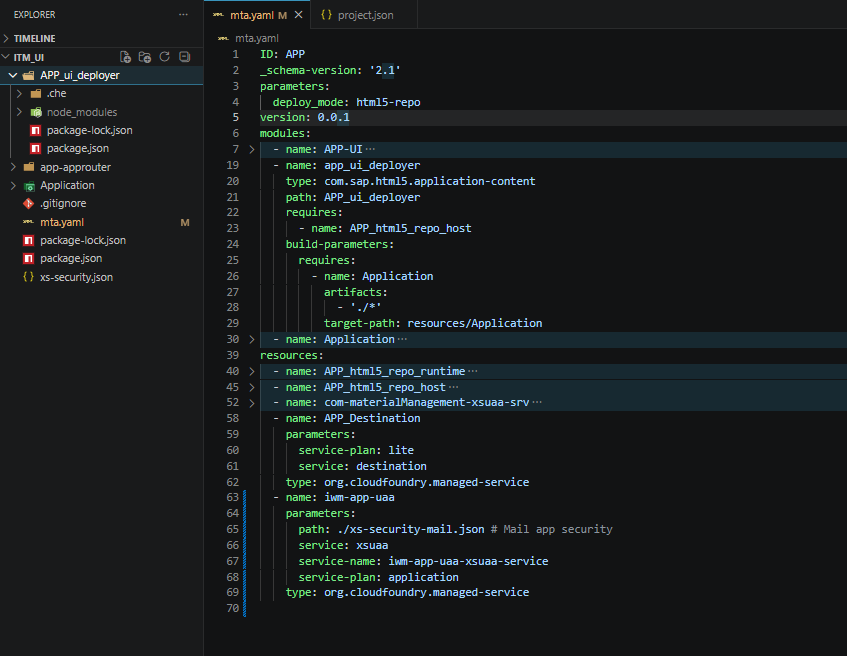Click '# Mail app security' comment
Viewport: 847px width, 656px height.
pyautogui.click(x=552, y=529)
